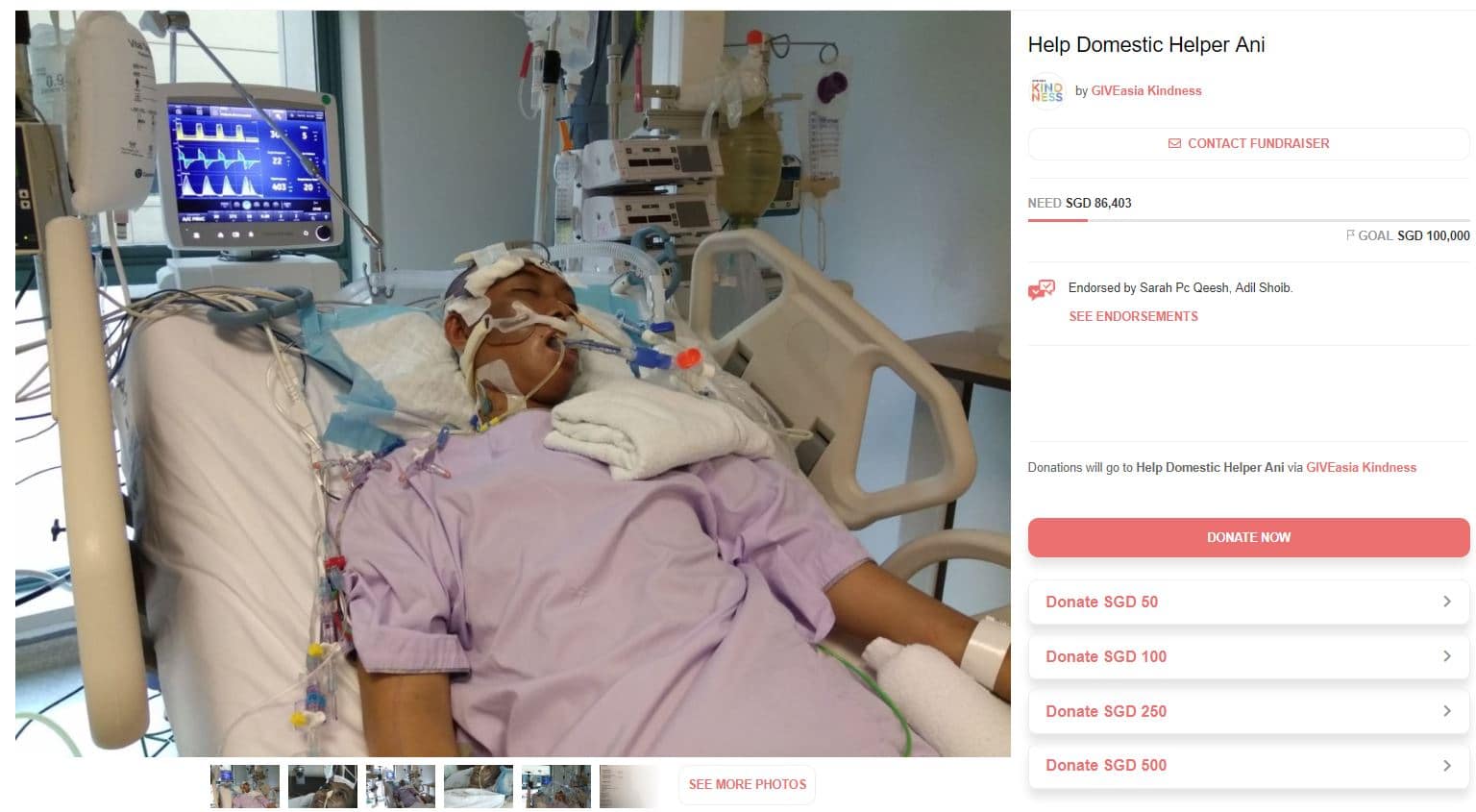Open the Donate SGD 500 chevron arrow
This screenshot has width=1476, height=812.
[1447, 766]
